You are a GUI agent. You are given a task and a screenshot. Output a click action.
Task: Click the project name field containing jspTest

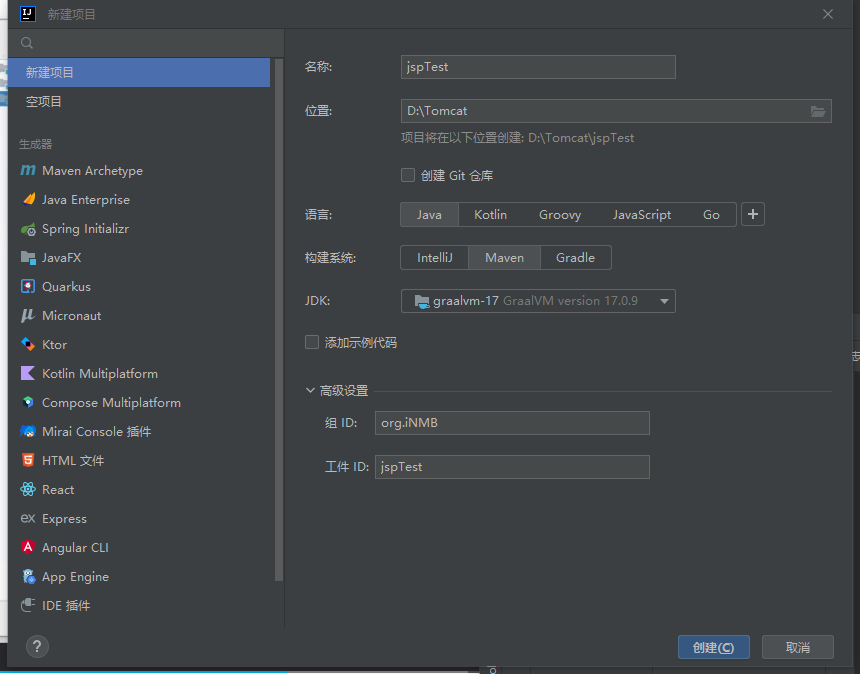click(538, 67)
